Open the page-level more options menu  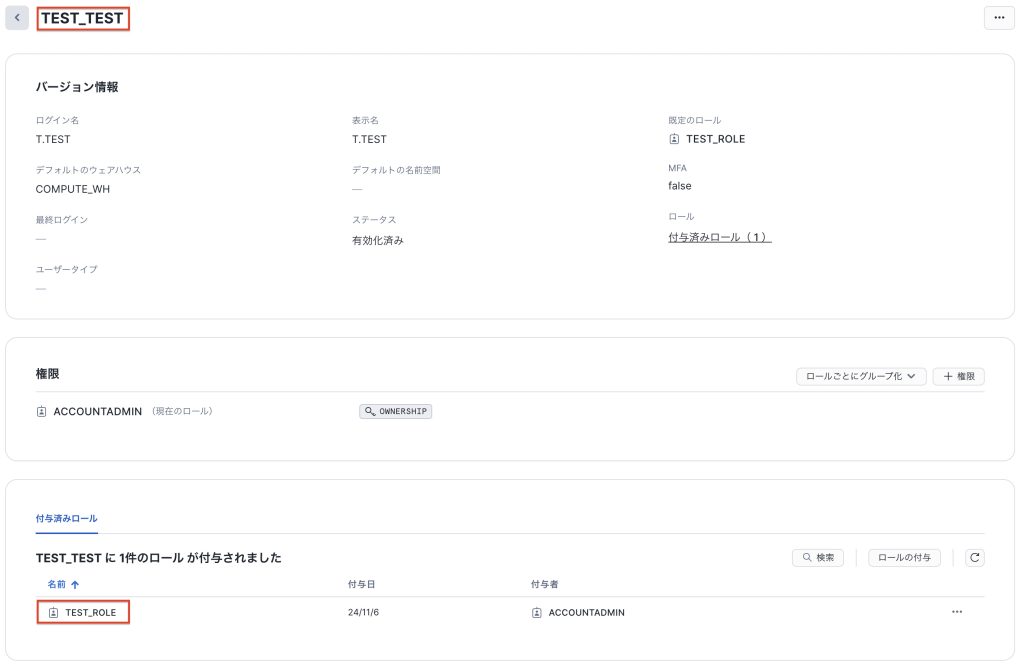click(x=998, y=18)
